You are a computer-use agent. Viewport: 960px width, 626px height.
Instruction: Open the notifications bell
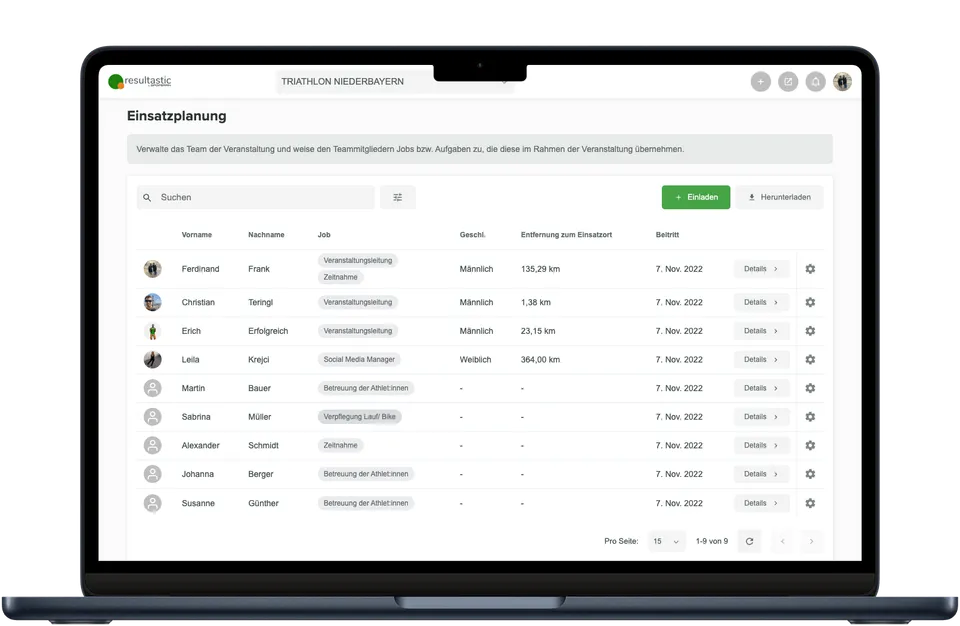click(x=816, y=81)
